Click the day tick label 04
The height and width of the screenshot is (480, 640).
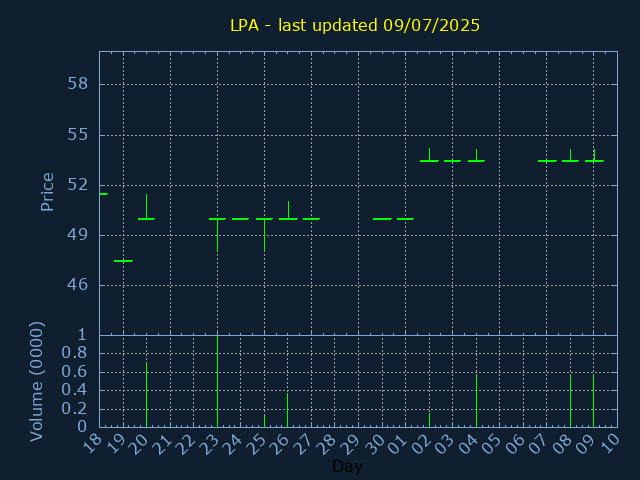point(469,444)
